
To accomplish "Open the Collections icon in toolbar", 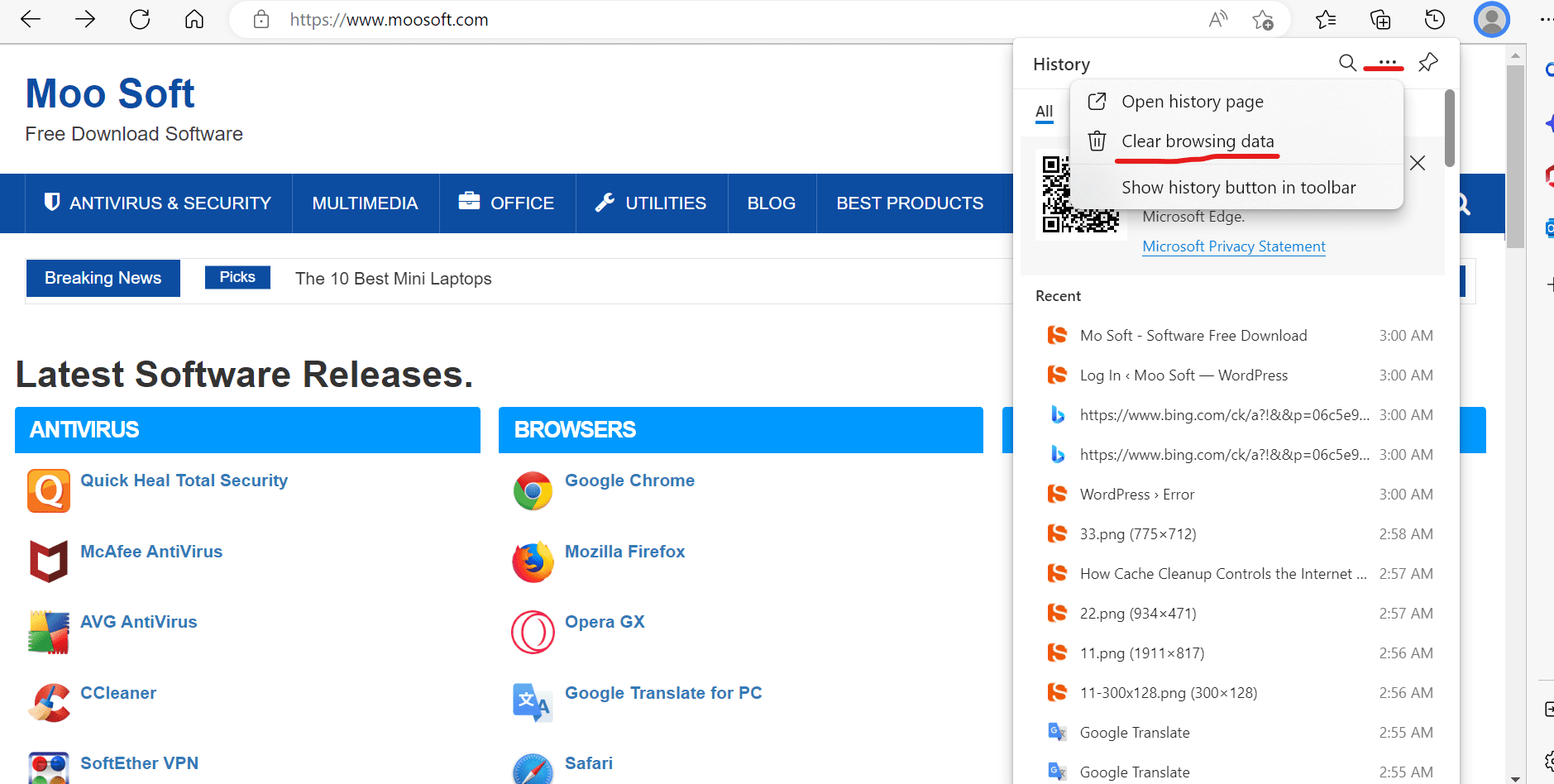I will pyautogui.click(x=1380, y=19).
